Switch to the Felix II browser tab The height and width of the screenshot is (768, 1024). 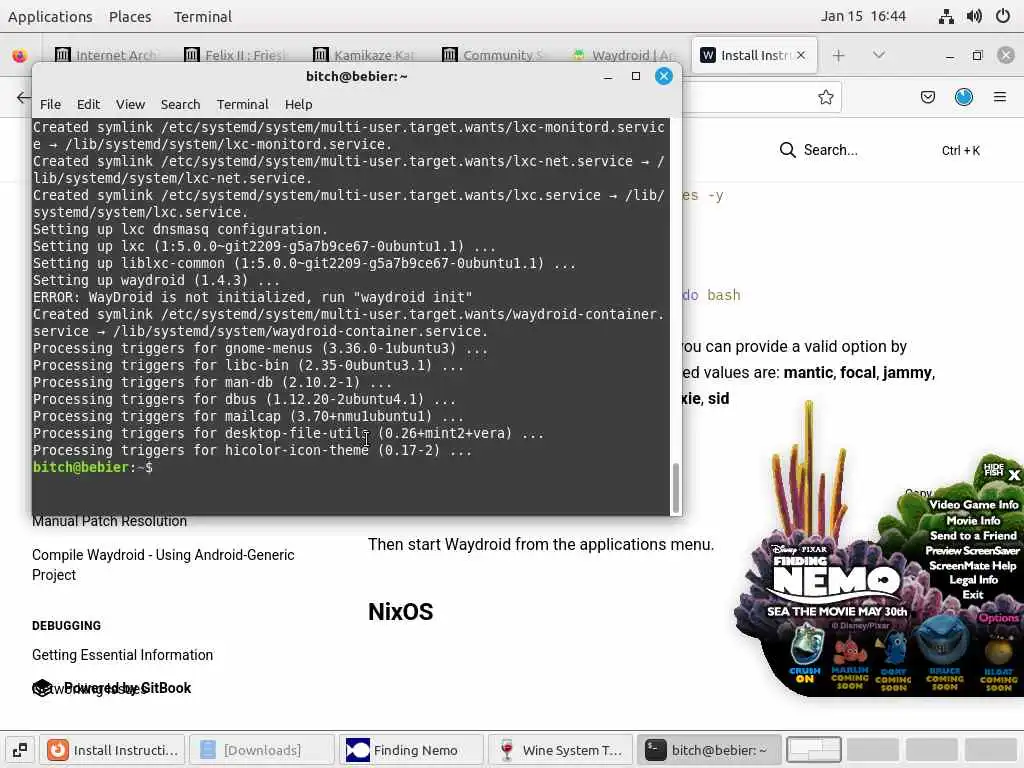(x=235, y=56)
